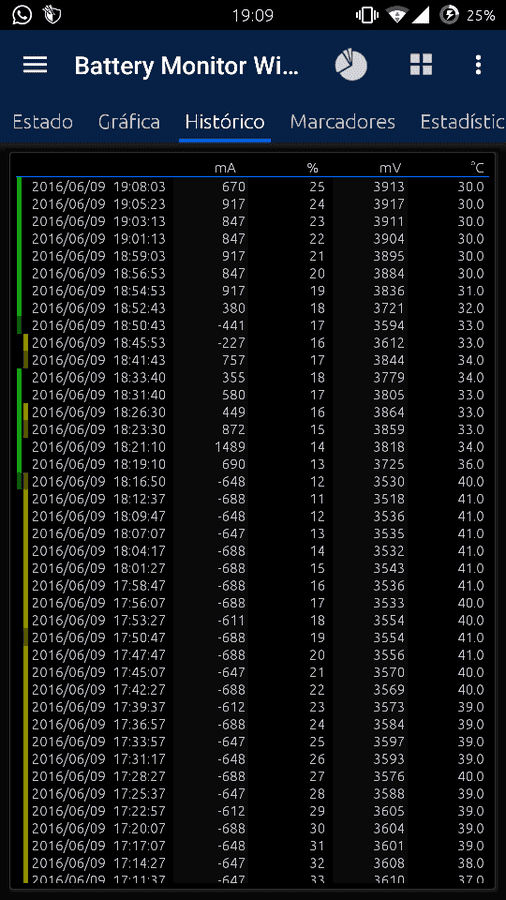The image size is (506, 900).
Task: Select the 18:21:10 entry with 1489 mA
Action: pos(252,447)
